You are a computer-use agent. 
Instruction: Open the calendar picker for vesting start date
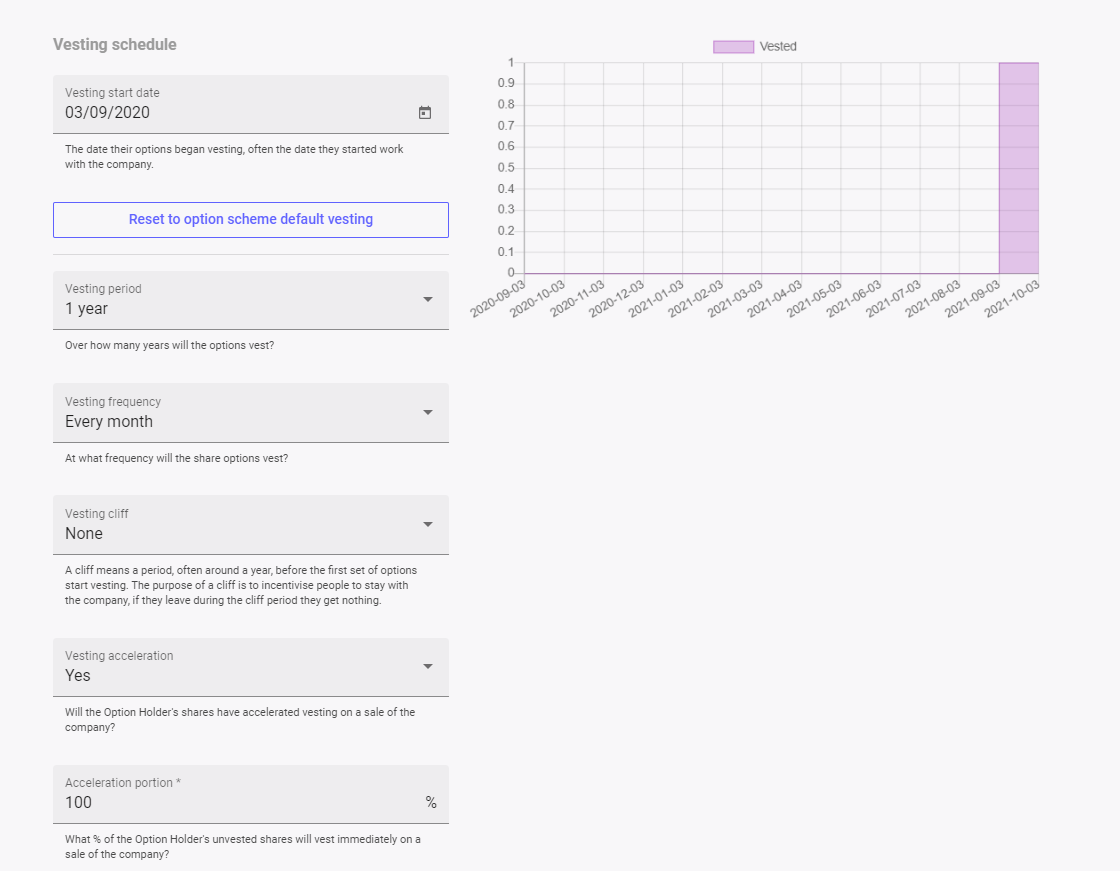point(424,113)
